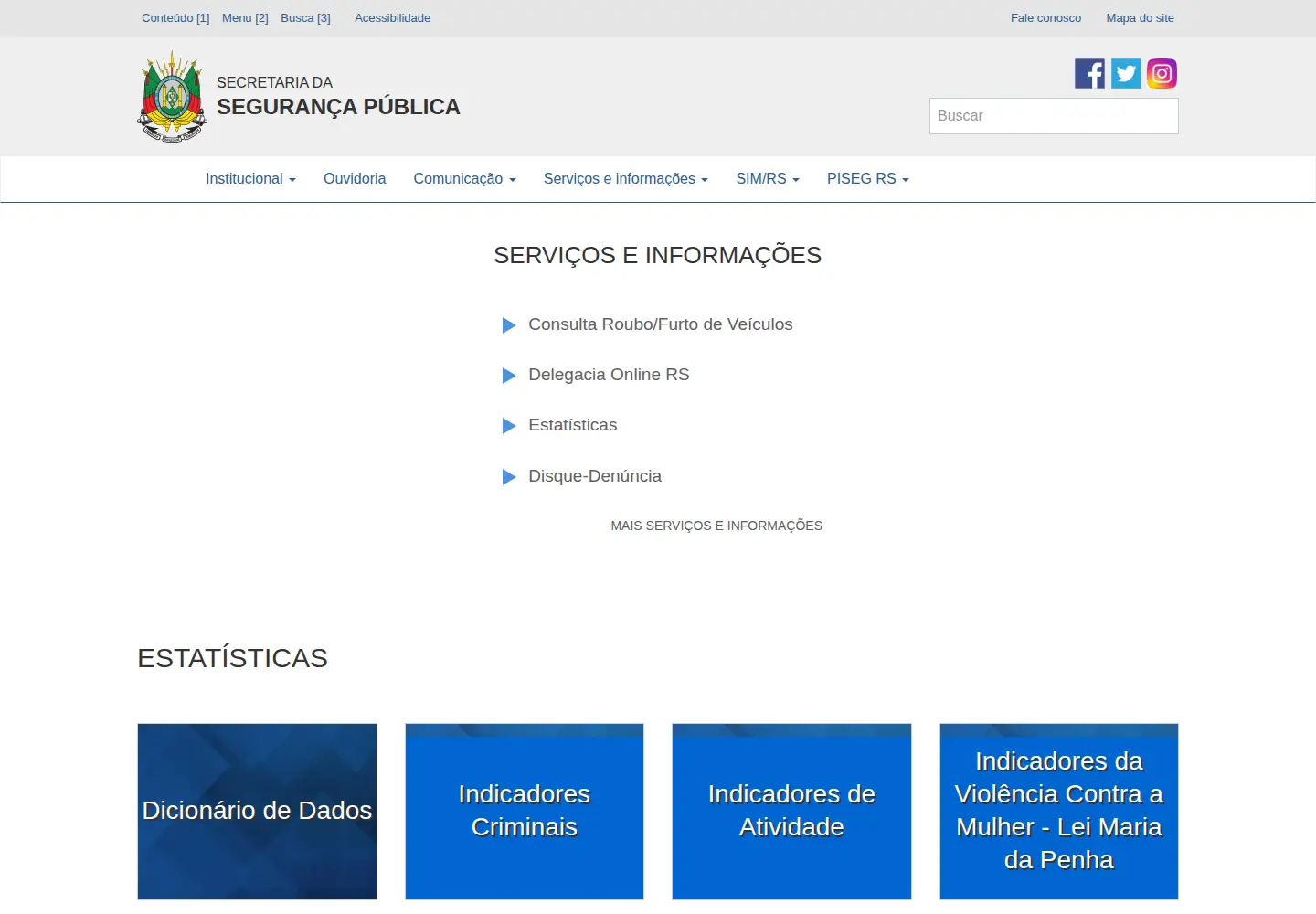Jump to Menu [2] shortcut link
The height and width of the screenshot is (914, 1316).
click(245, 18)
